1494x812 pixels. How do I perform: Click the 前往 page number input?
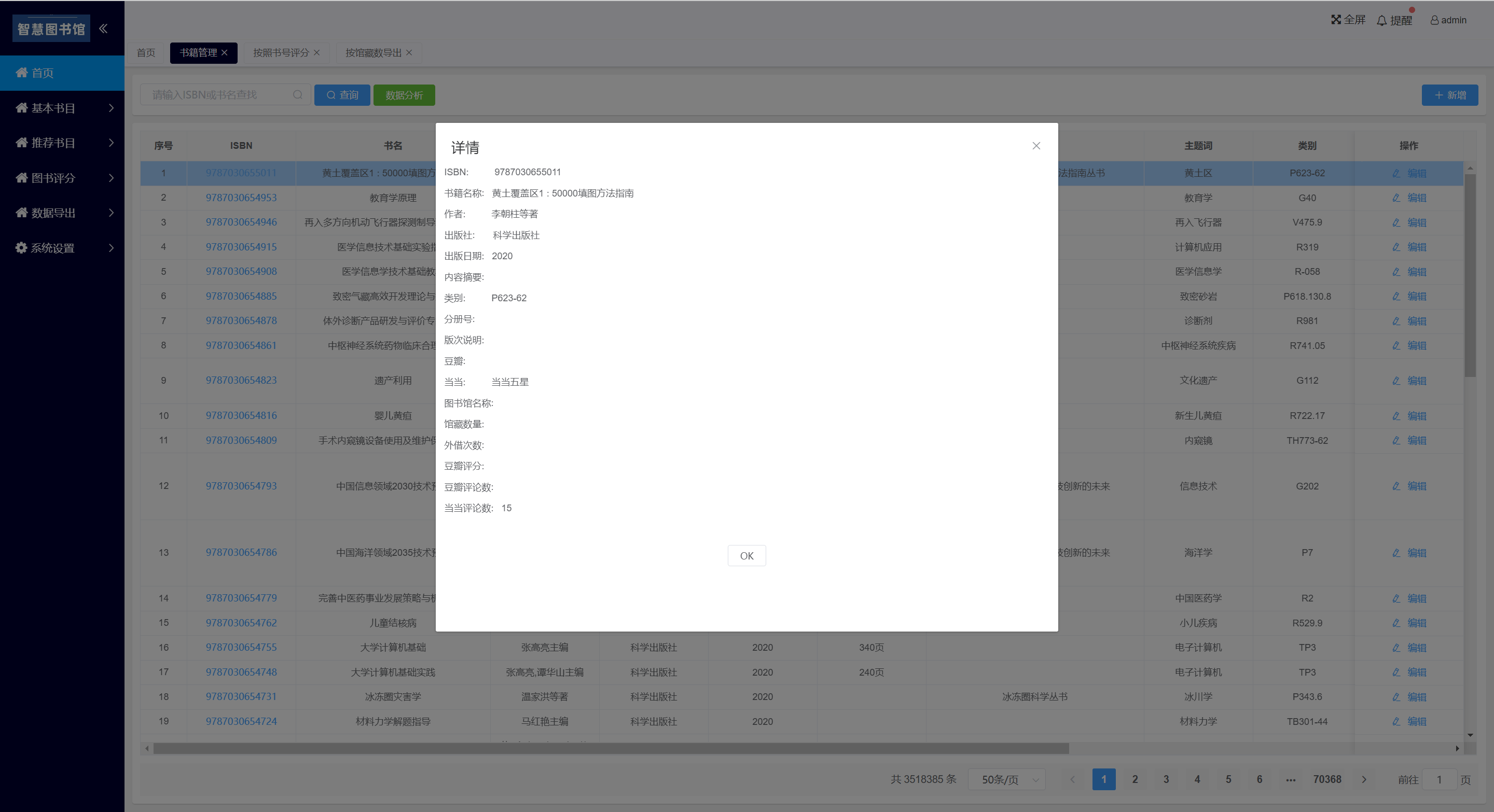coord(1439,779)
